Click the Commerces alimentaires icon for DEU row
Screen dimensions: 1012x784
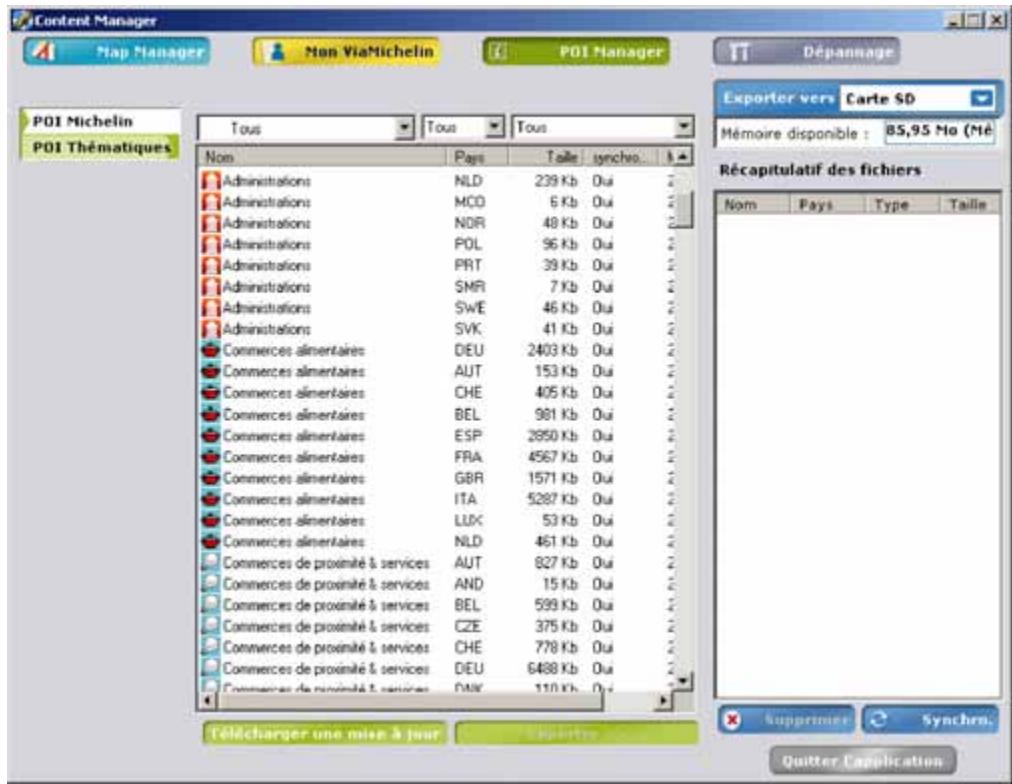coord(210,350)
